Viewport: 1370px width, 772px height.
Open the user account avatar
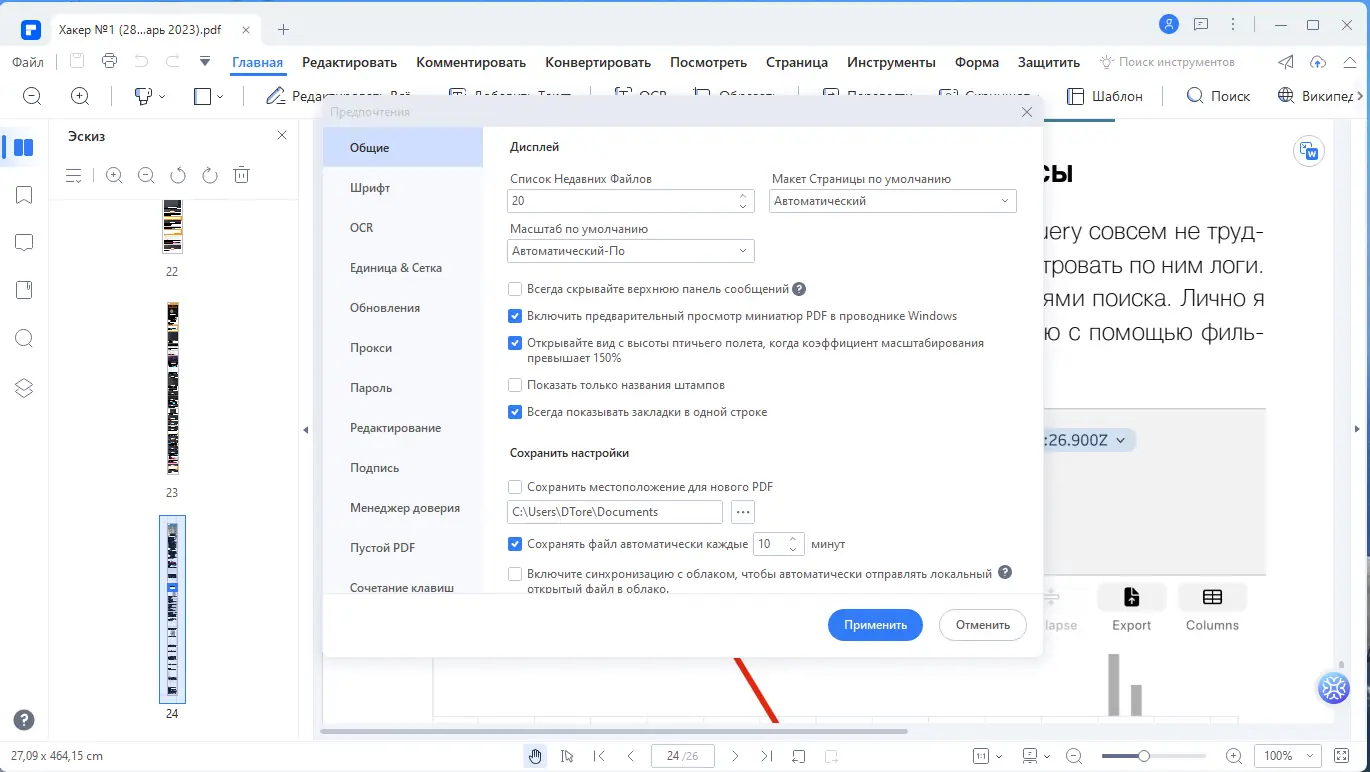point(1169,24)
